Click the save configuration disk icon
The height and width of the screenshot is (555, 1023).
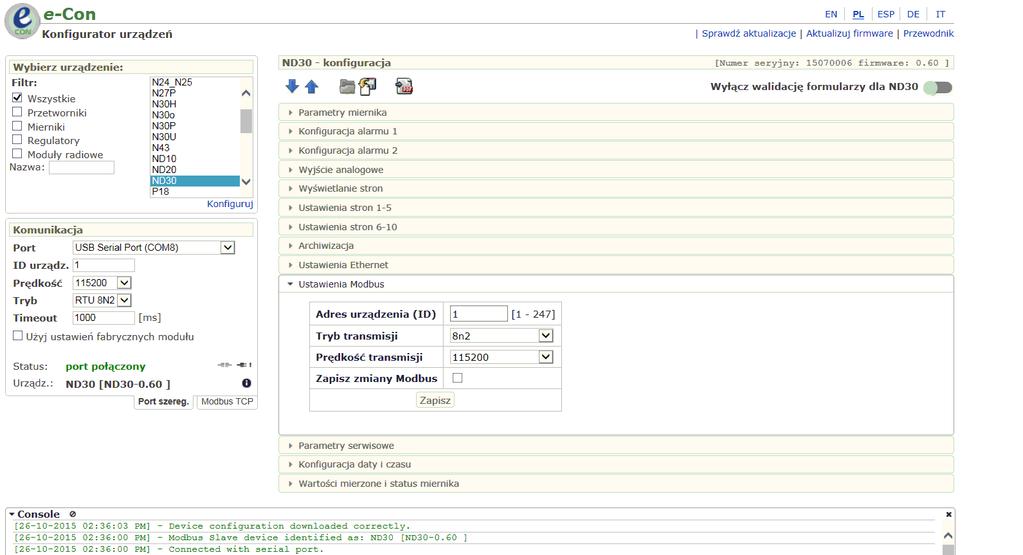pos(368,86)
